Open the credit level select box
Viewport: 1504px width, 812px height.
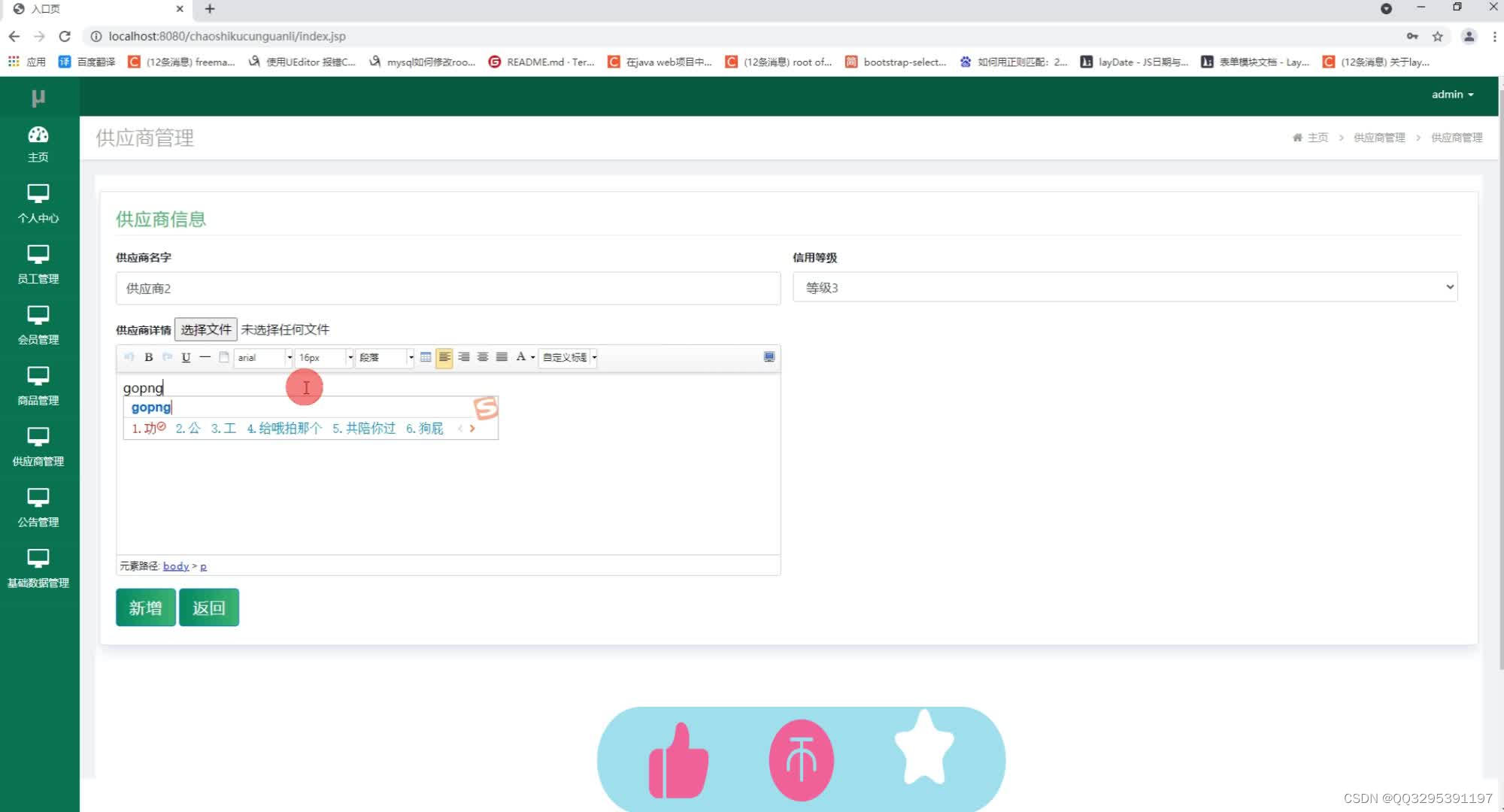(1125, 287)
